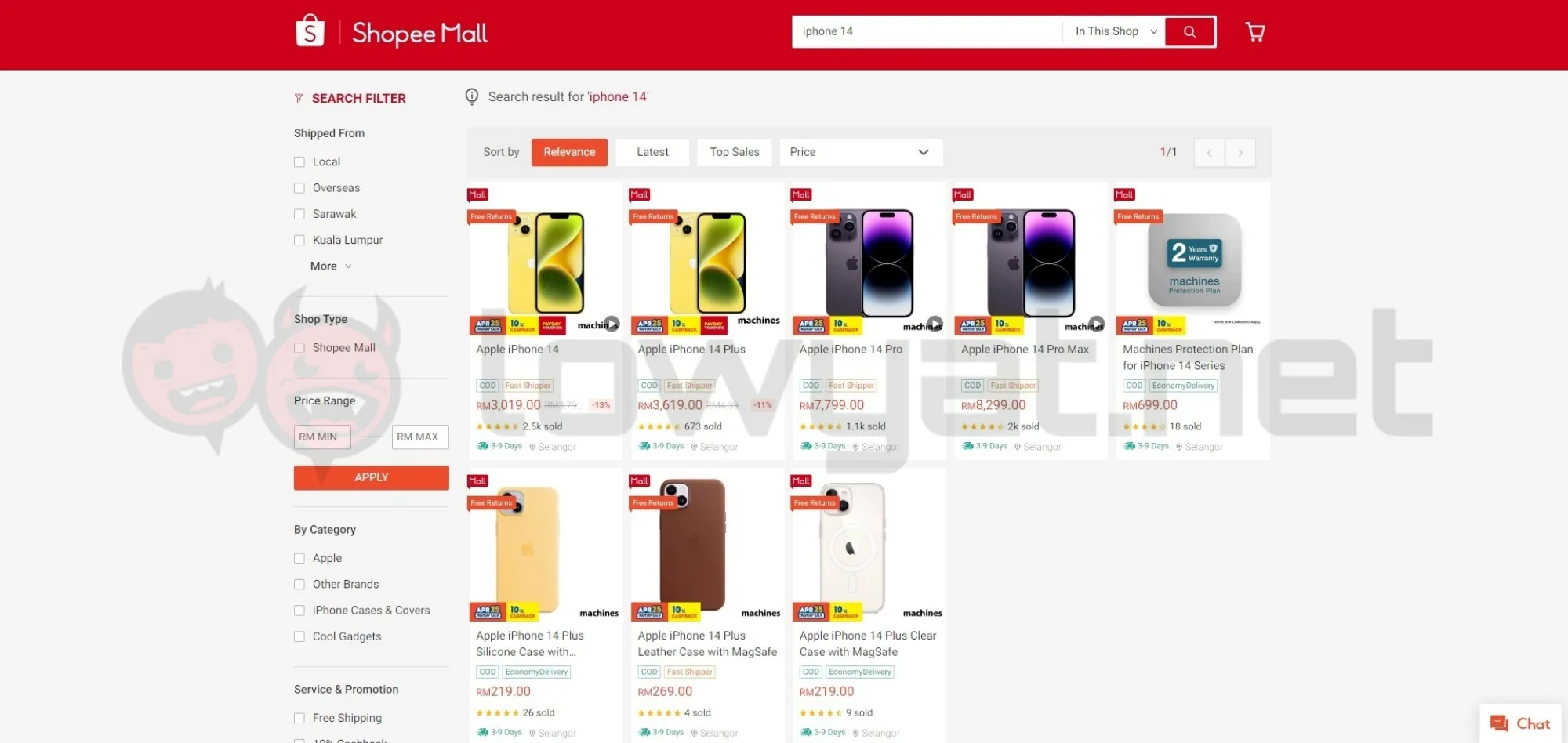The height and width of the screenshot is (743, 1568).
Task: Go to next results page arrow
Action: pos(1240,153)
